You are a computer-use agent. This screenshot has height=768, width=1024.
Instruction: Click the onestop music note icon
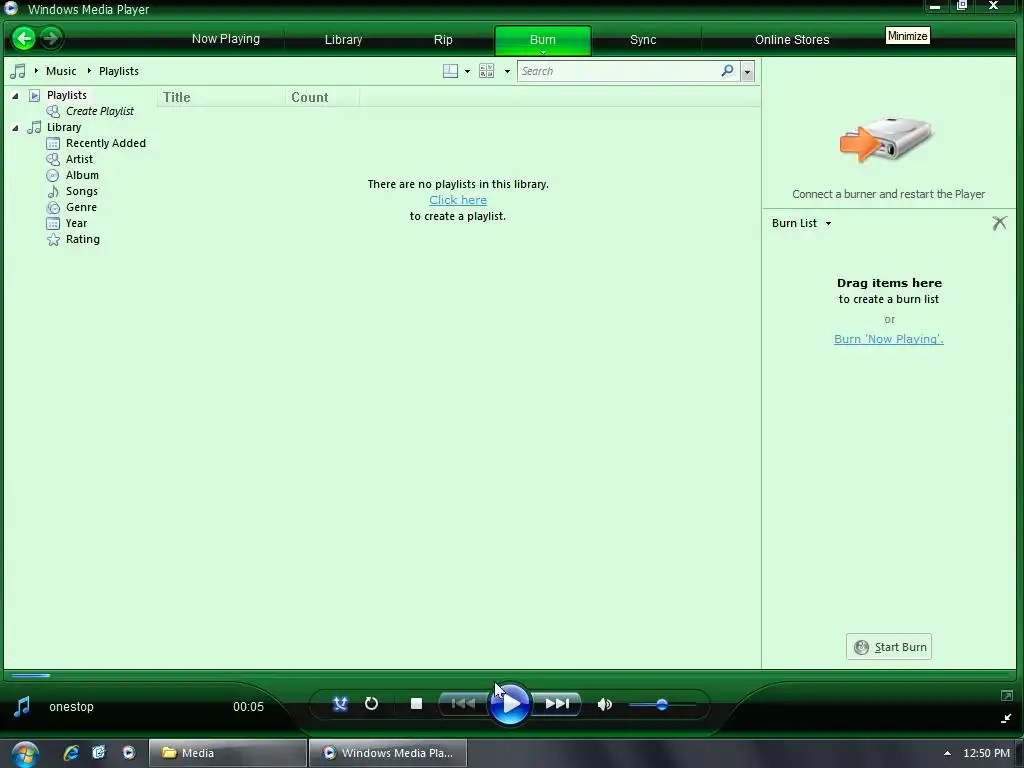(22, 707)
